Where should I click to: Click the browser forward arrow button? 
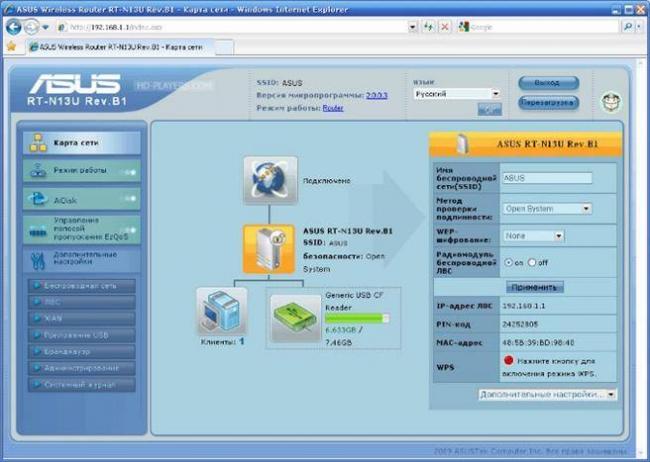[x=31, y=27]
